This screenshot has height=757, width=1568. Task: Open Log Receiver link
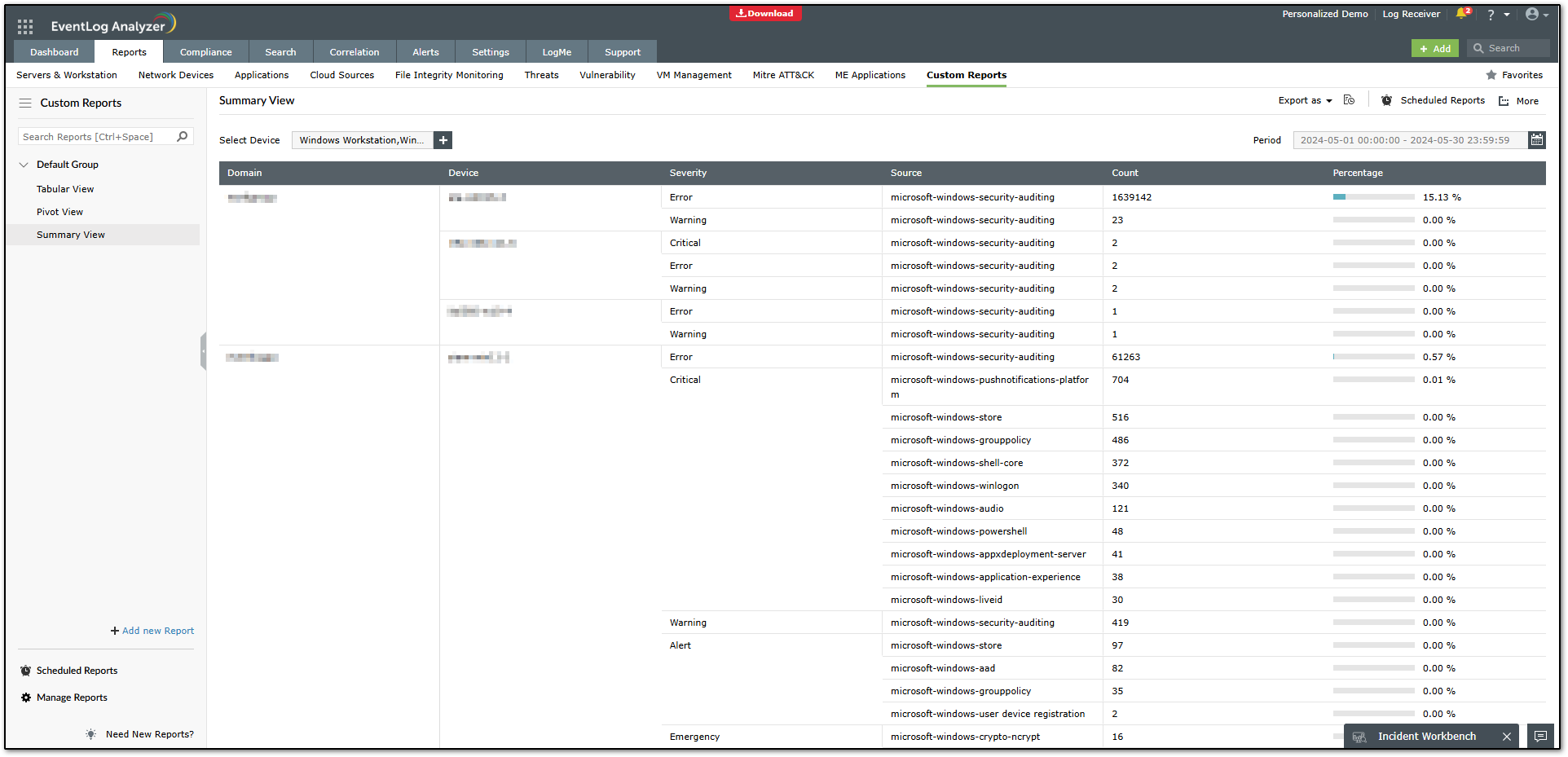[x=1412, y=14]
